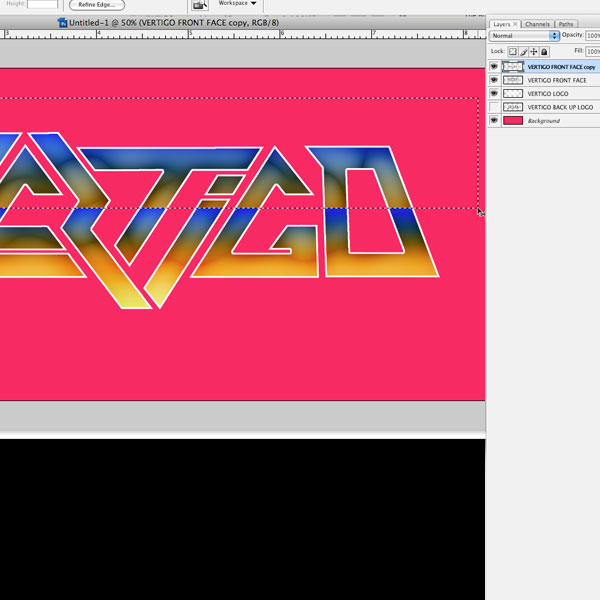Image resolution: width=600 pixels, height=600 pixels.
Task: Click the Refine Edge button
Action: pos(97,5)
